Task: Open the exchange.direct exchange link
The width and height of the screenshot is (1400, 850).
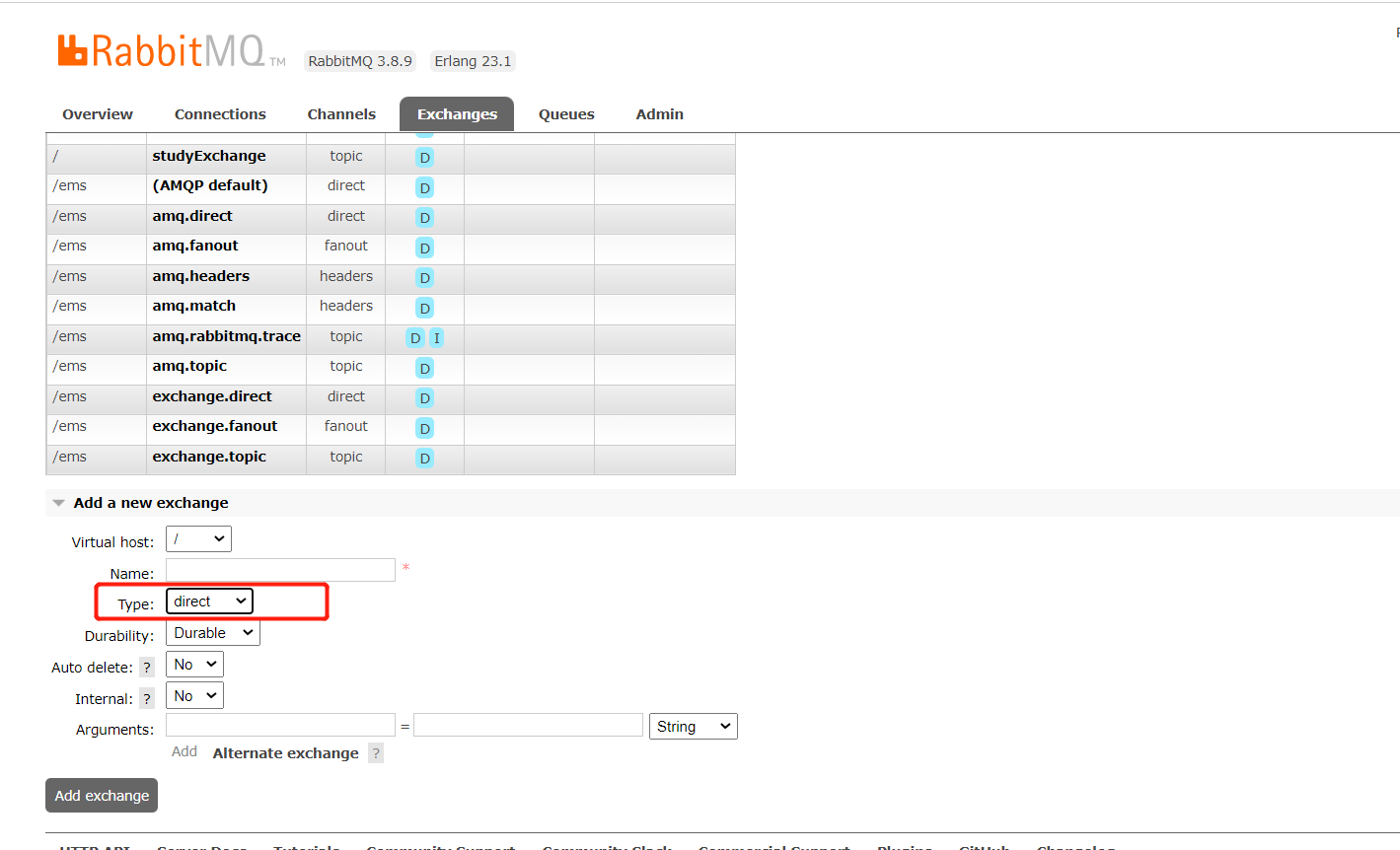Action: click(x=212, y=396)
